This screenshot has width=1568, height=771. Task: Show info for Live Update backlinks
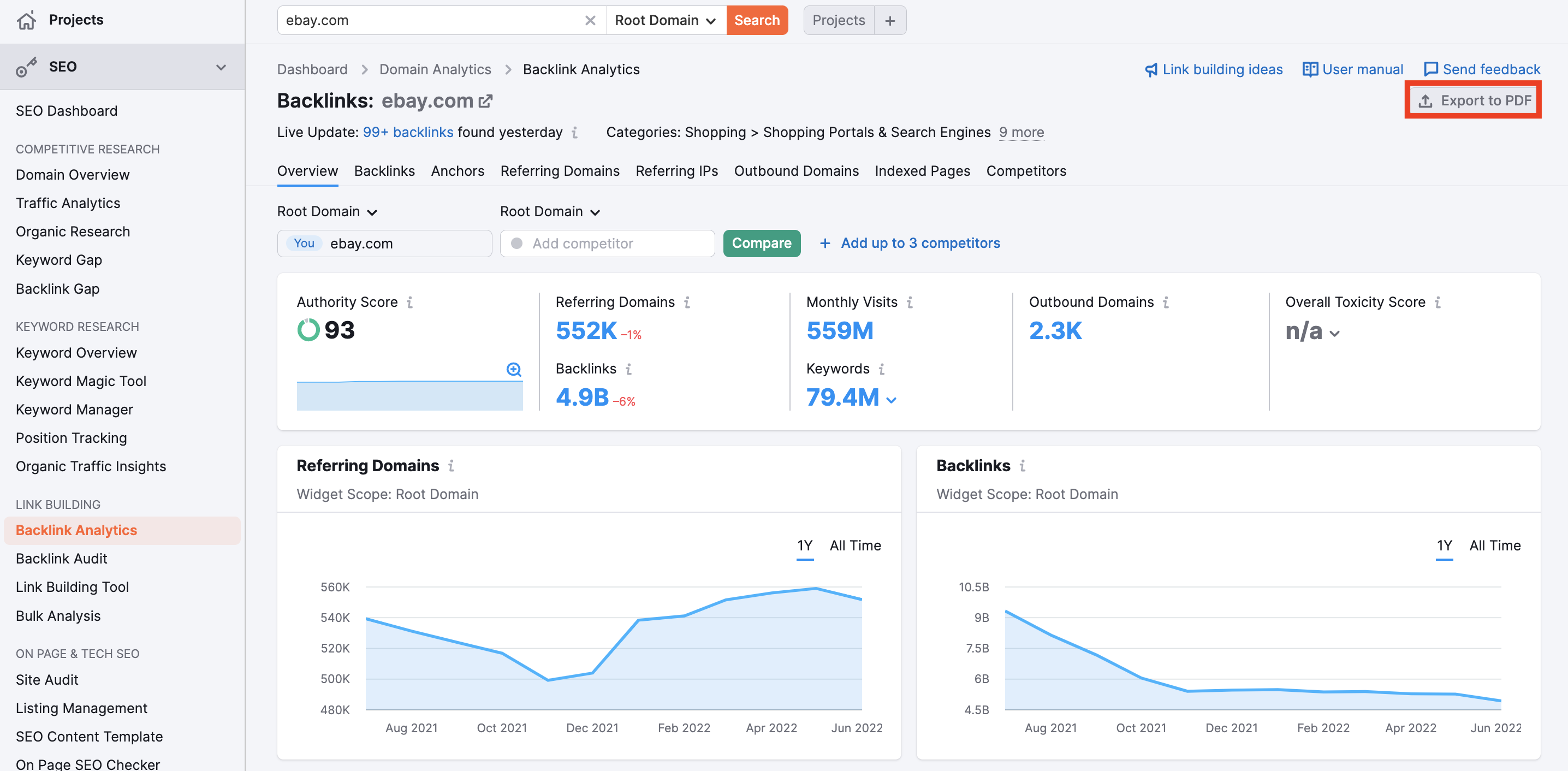(574, 133)
